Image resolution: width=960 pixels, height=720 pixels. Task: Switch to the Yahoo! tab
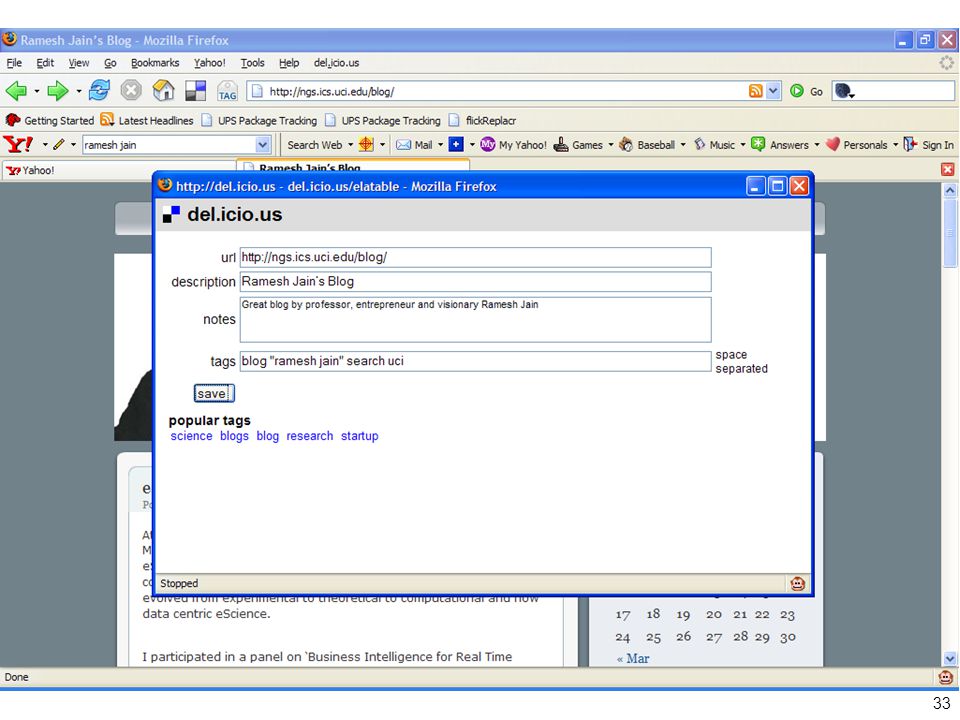tap(119, 170)
